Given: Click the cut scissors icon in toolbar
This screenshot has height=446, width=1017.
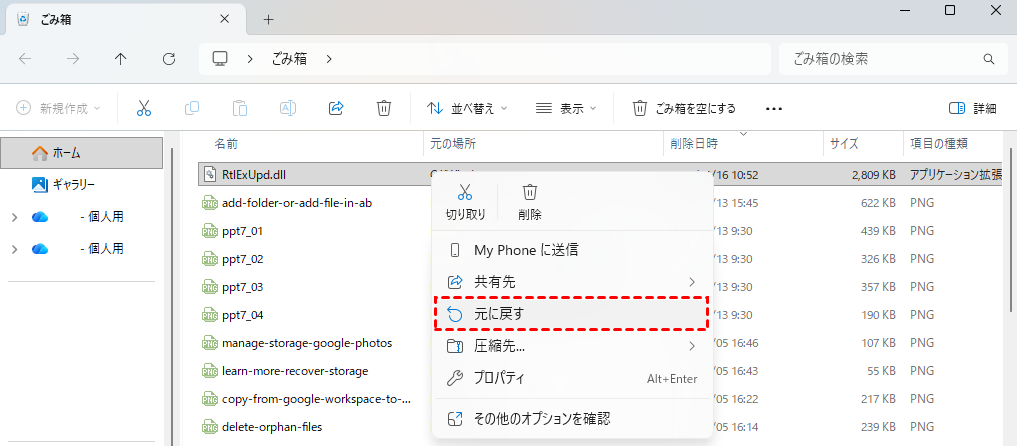Looking at the screenshot, I should (x=144, y=108).
